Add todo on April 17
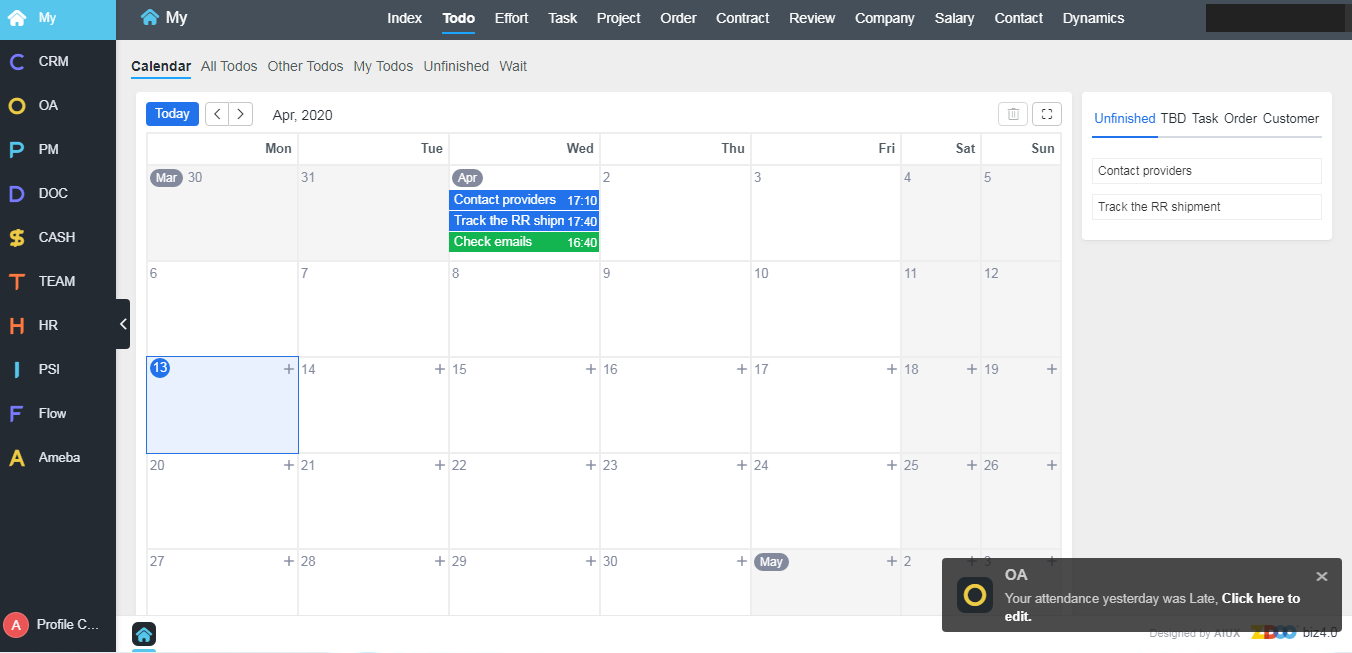 tap(892, 369)
